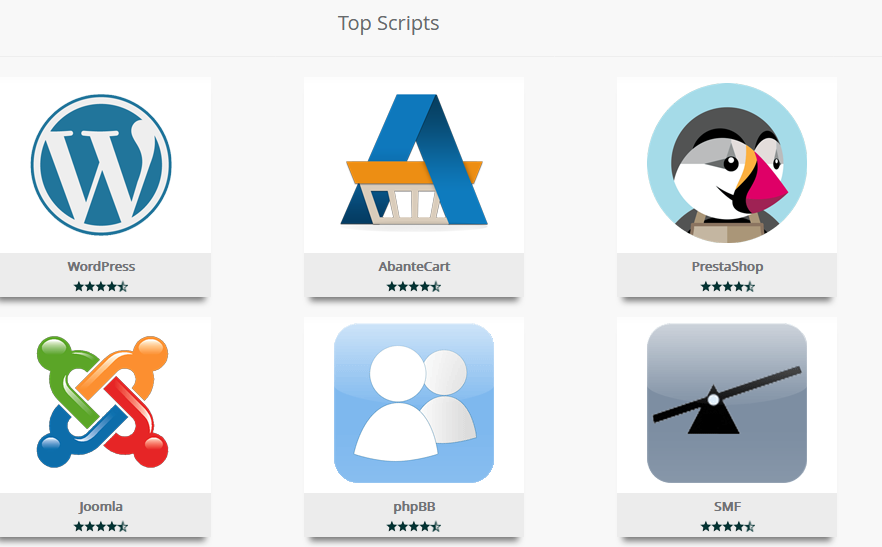
Task: Select the phpBB users icon
Action: click(414, 403)
